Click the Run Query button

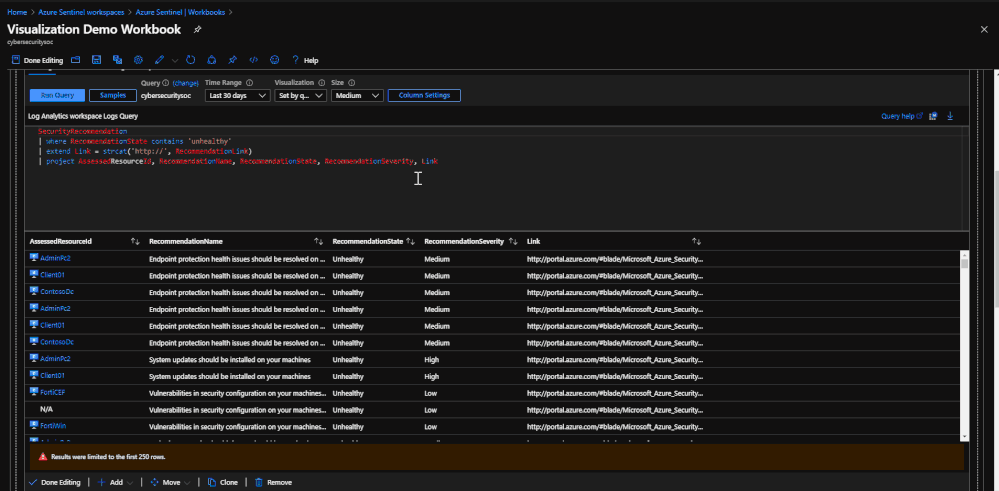pyautogui.click(x=57, y=96)
